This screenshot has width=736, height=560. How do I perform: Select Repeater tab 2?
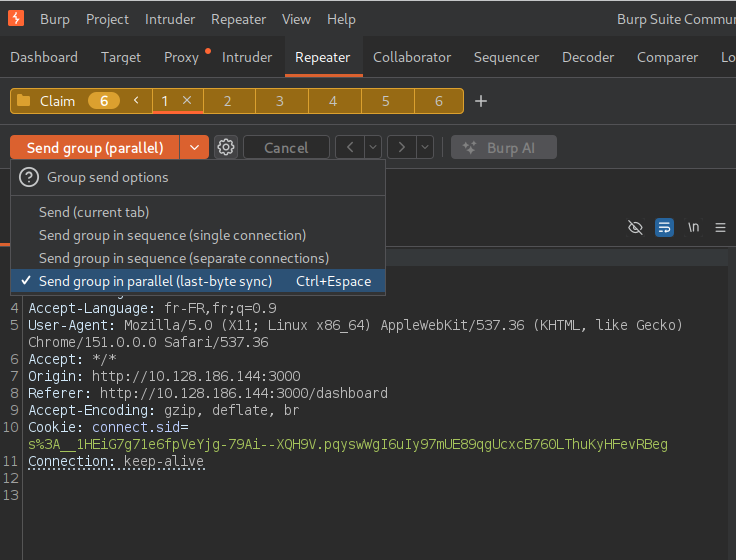[227, 101]
